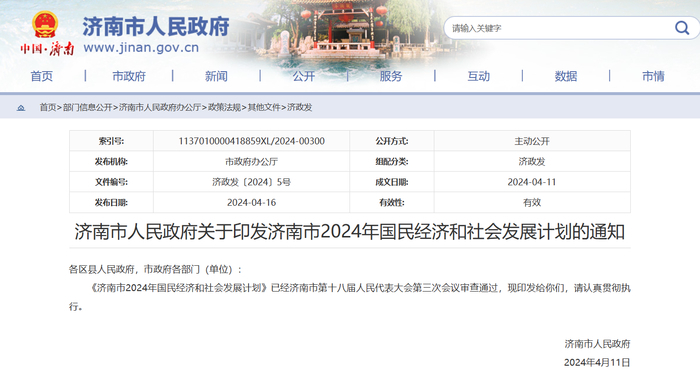700x373 pixels.
Task: Click the 文件编号 label cell
Action: tap(111, 182)
